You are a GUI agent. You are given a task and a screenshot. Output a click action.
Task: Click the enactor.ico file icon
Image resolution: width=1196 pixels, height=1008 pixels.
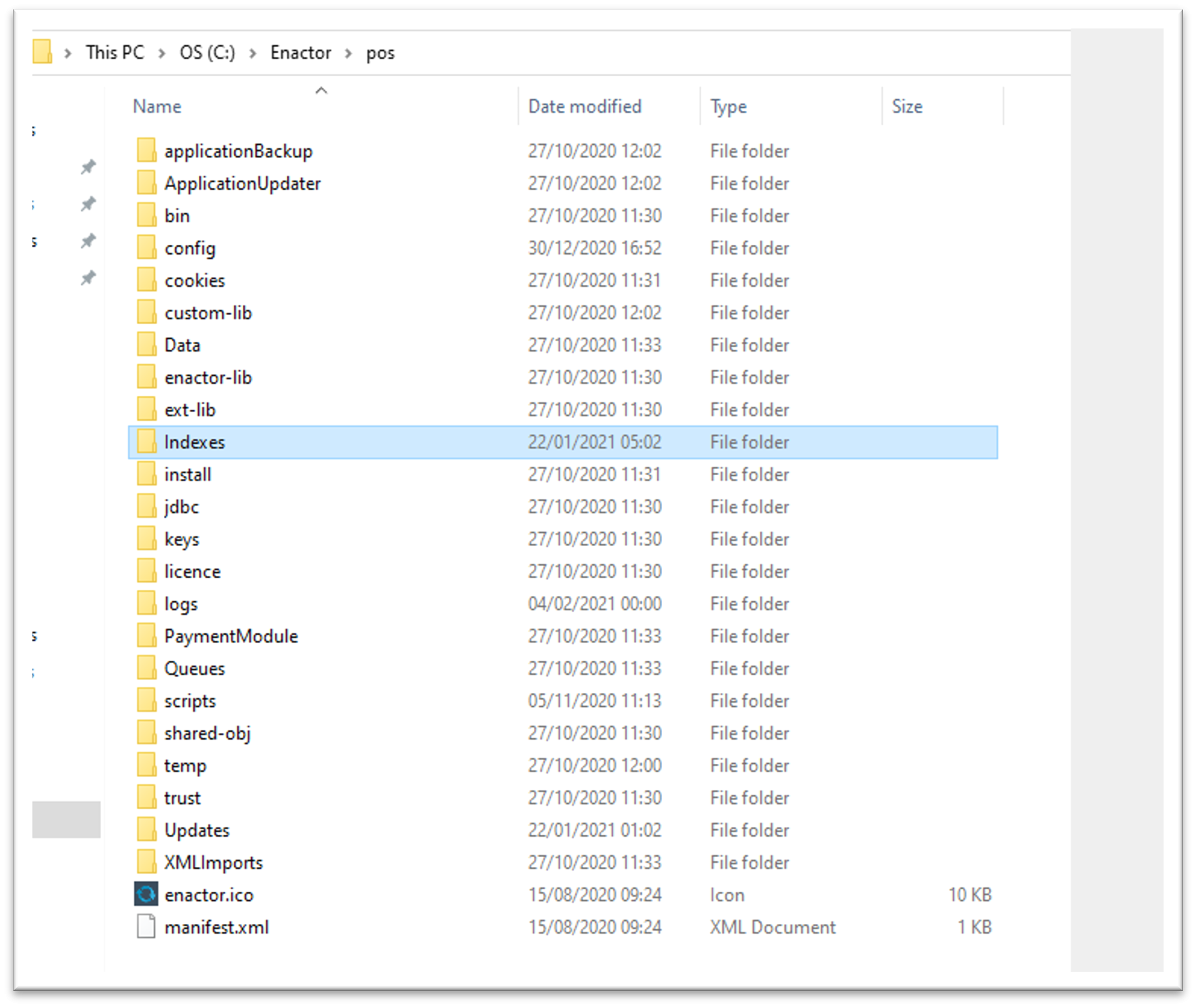(146, 894)
